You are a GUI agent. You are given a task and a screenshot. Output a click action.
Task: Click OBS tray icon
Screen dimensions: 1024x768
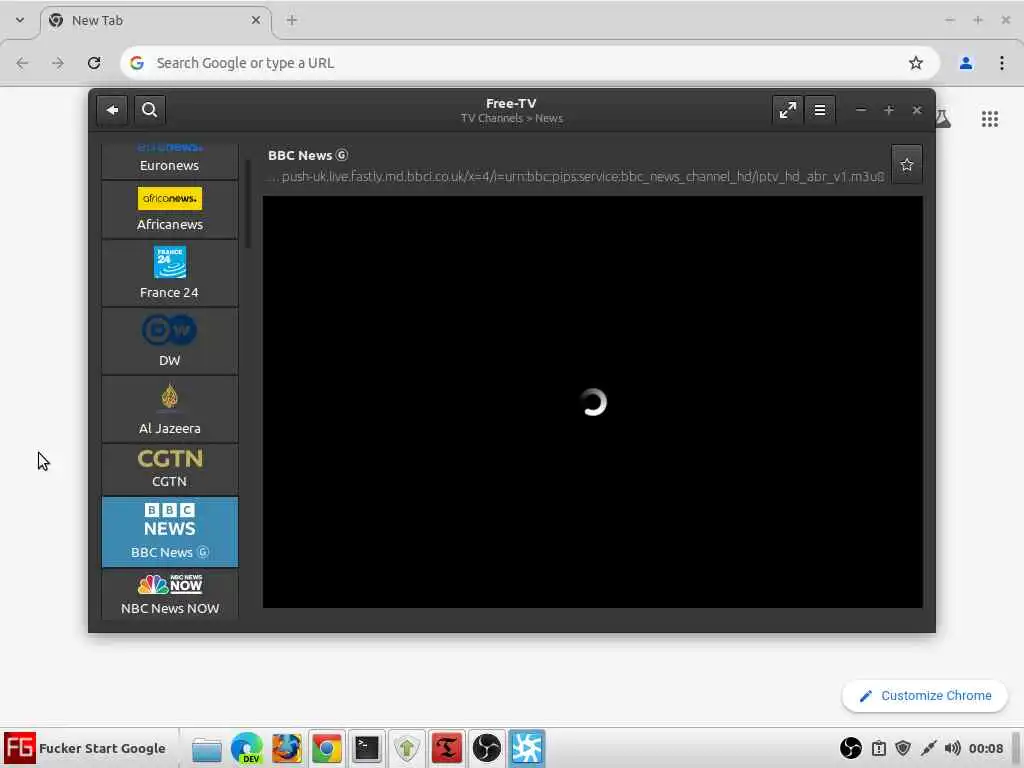tap(850, 748)
